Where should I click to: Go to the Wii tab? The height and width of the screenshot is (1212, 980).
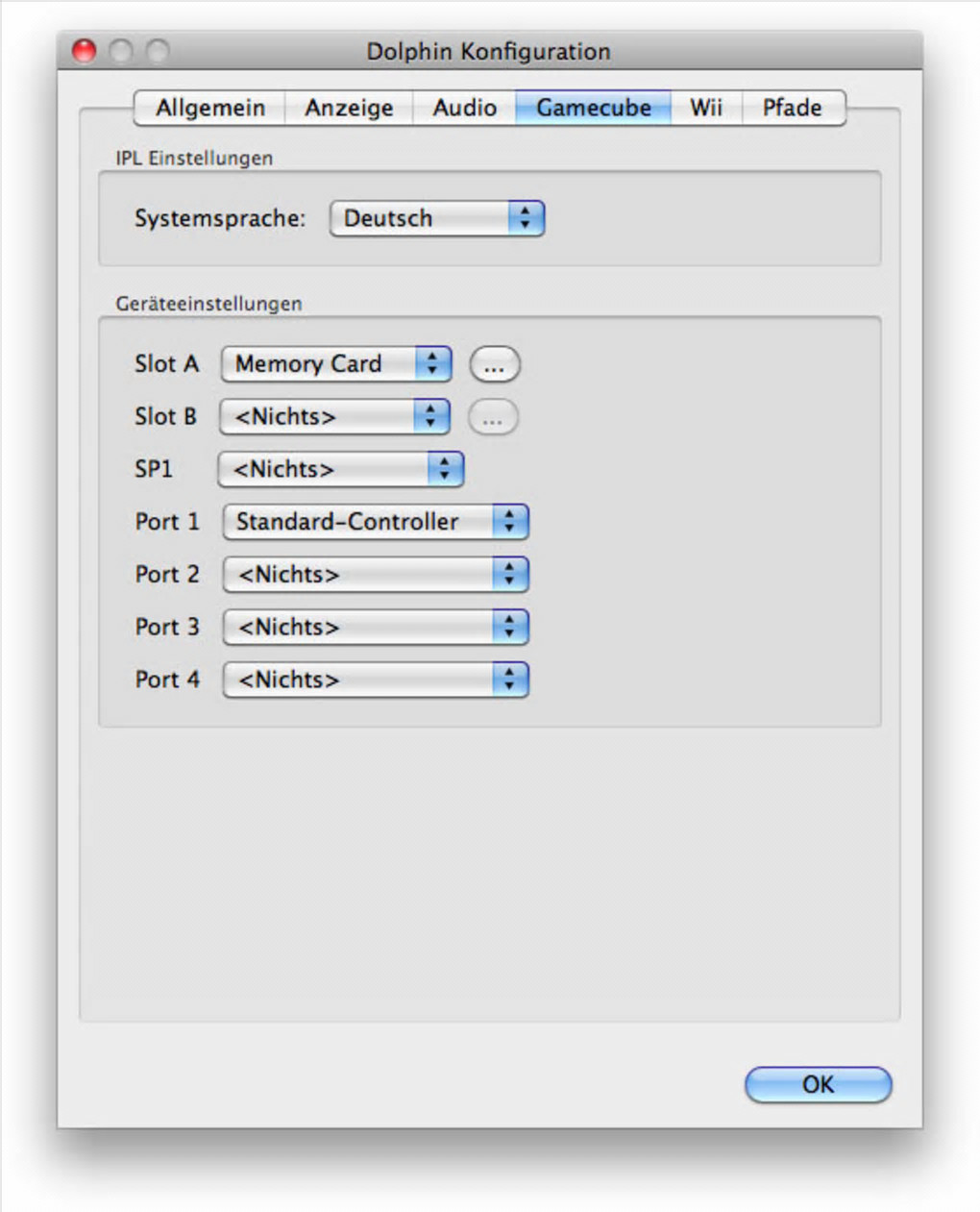pos(705,108)
